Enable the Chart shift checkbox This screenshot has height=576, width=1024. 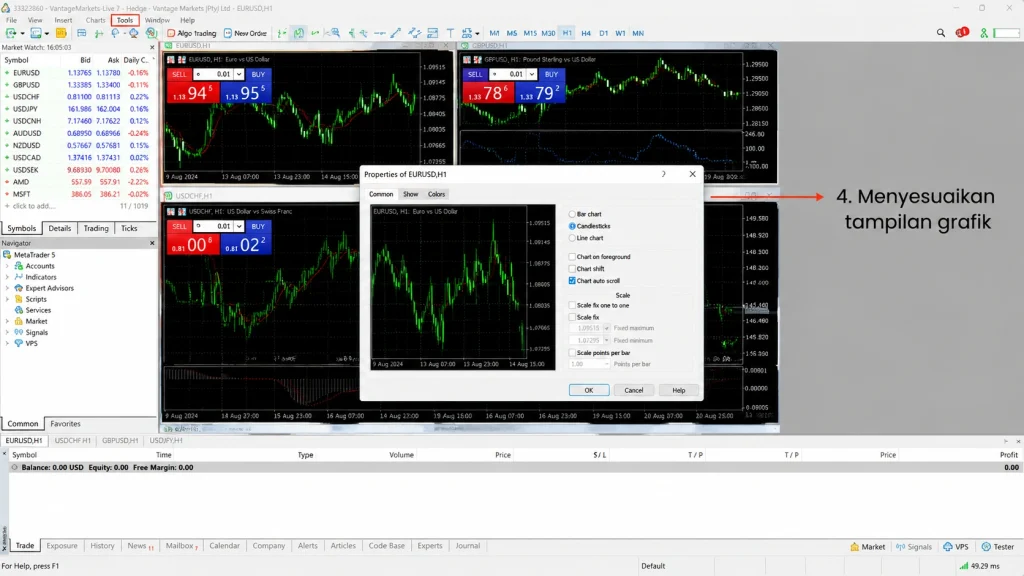click(x=572, y=268)
